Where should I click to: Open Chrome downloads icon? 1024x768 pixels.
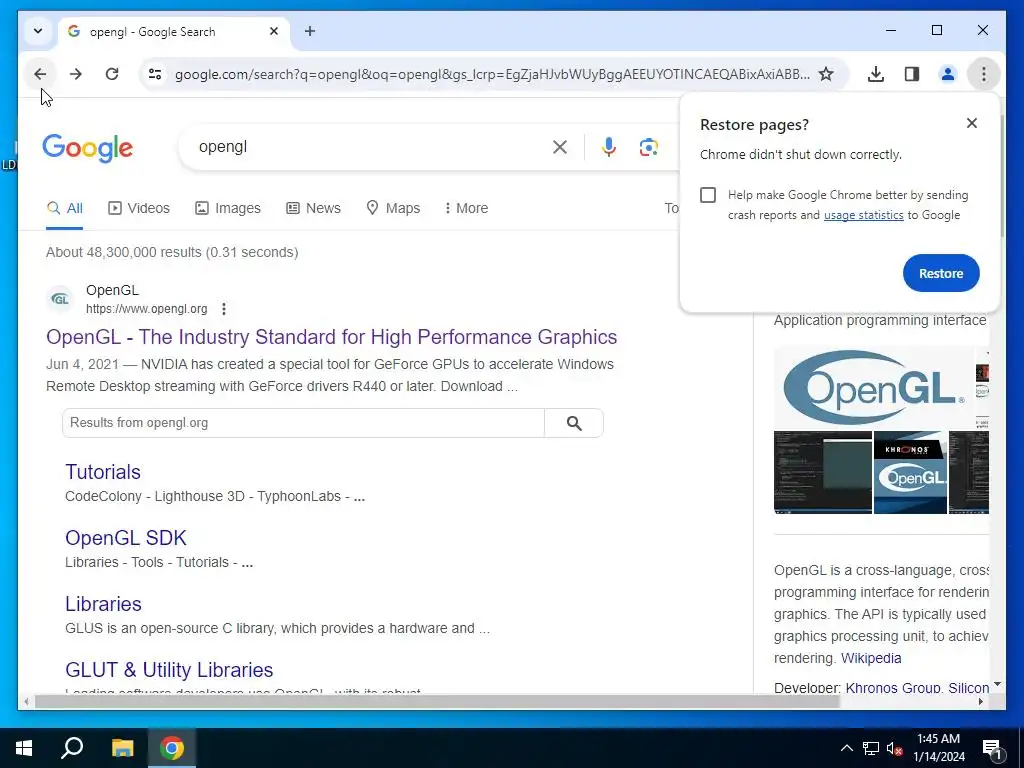876,74
